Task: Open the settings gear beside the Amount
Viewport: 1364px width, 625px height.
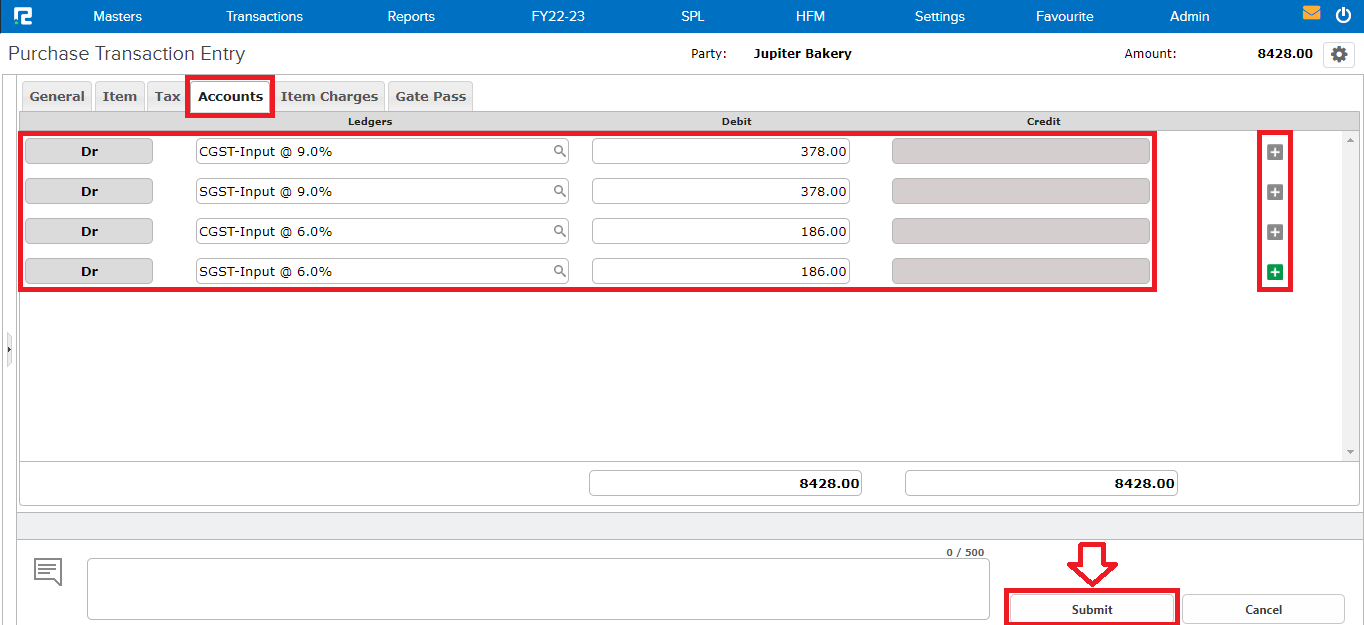Action: [x=1338, y=54]
